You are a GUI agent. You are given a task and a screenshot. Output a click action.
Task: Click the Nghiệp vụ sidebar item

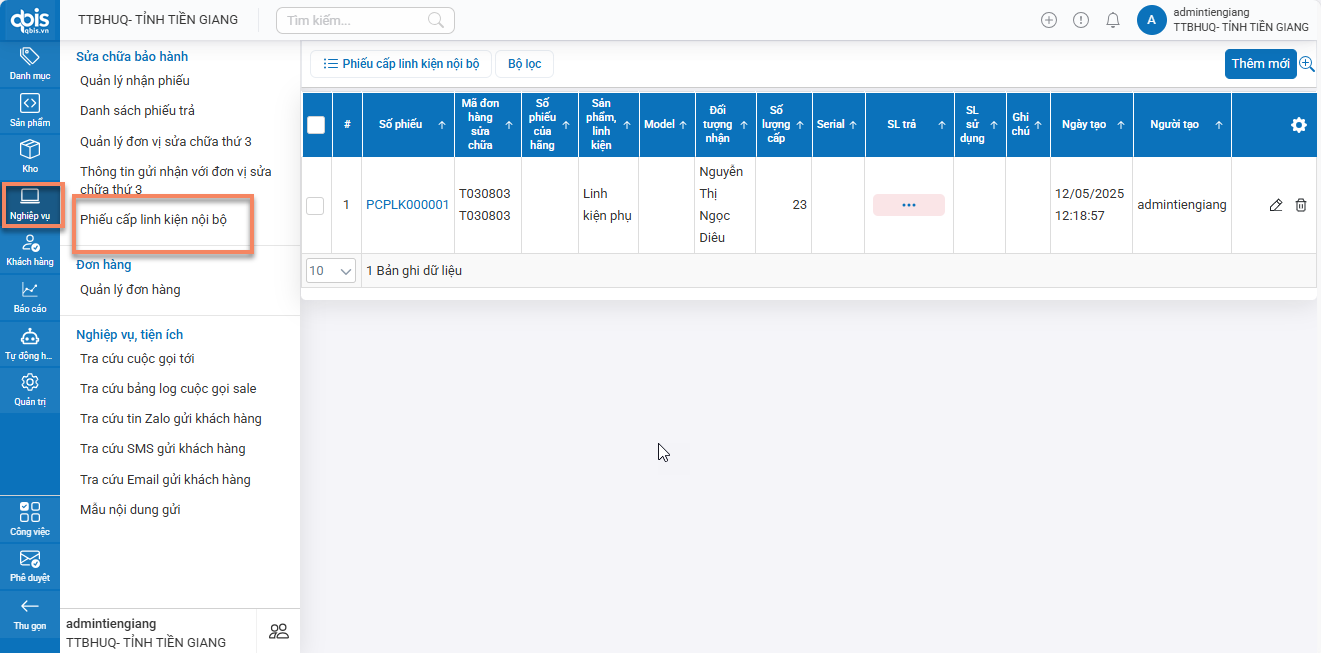[30, 203]
